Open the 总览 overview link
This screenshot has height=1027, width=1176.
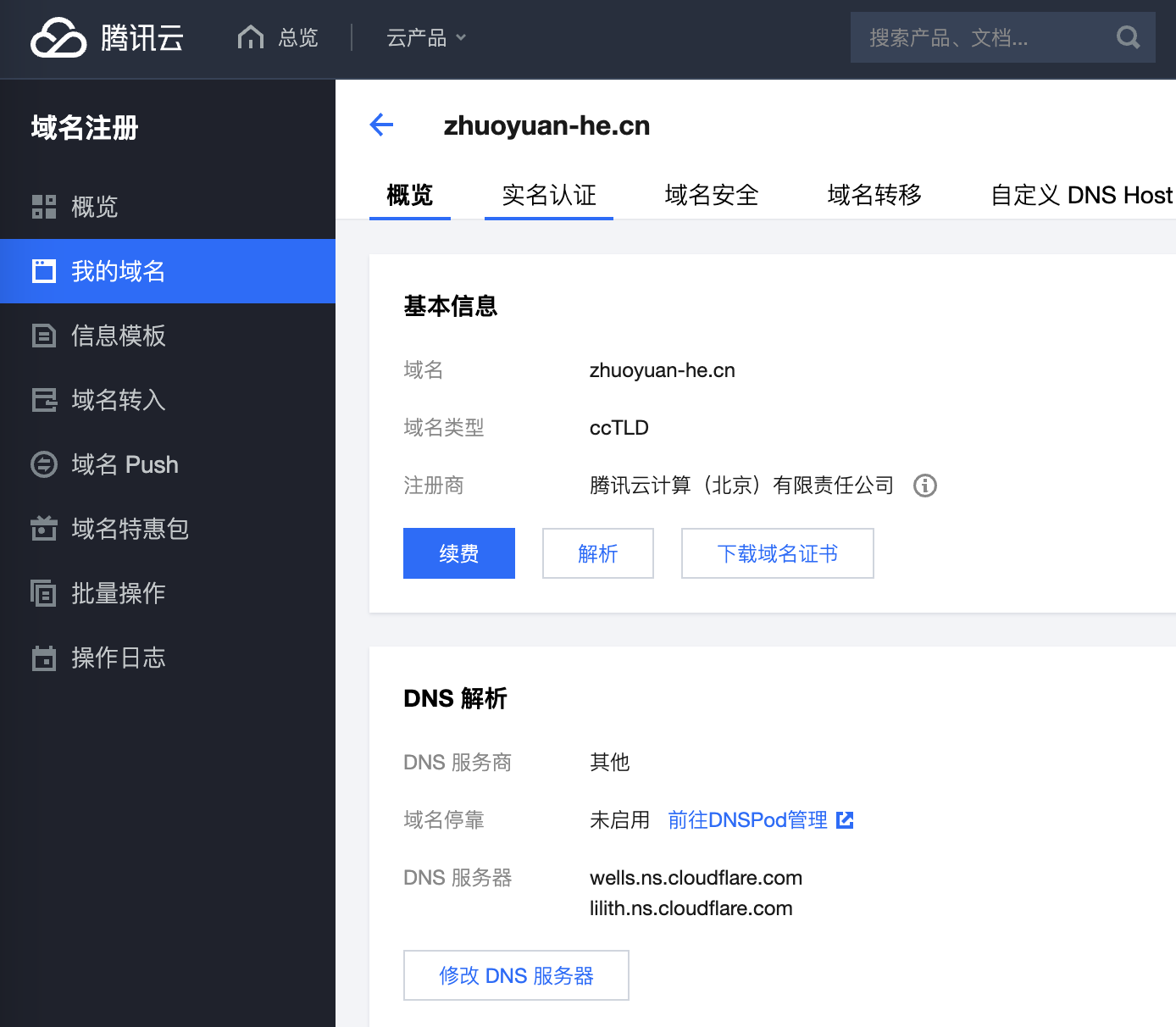[297, 38]
